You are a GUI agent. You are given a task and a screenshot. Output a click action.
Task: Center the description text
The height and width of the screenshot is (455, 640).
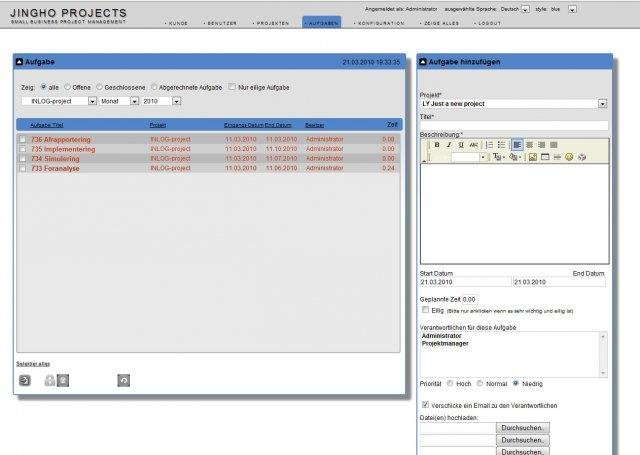click(529, 145)
